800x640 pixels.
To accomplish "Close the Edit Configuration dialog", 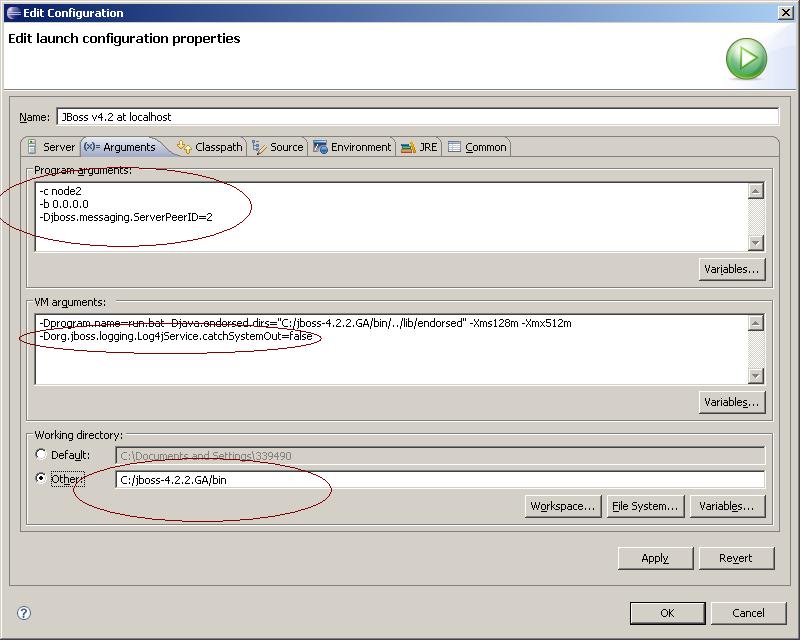I will pos(786,13).
